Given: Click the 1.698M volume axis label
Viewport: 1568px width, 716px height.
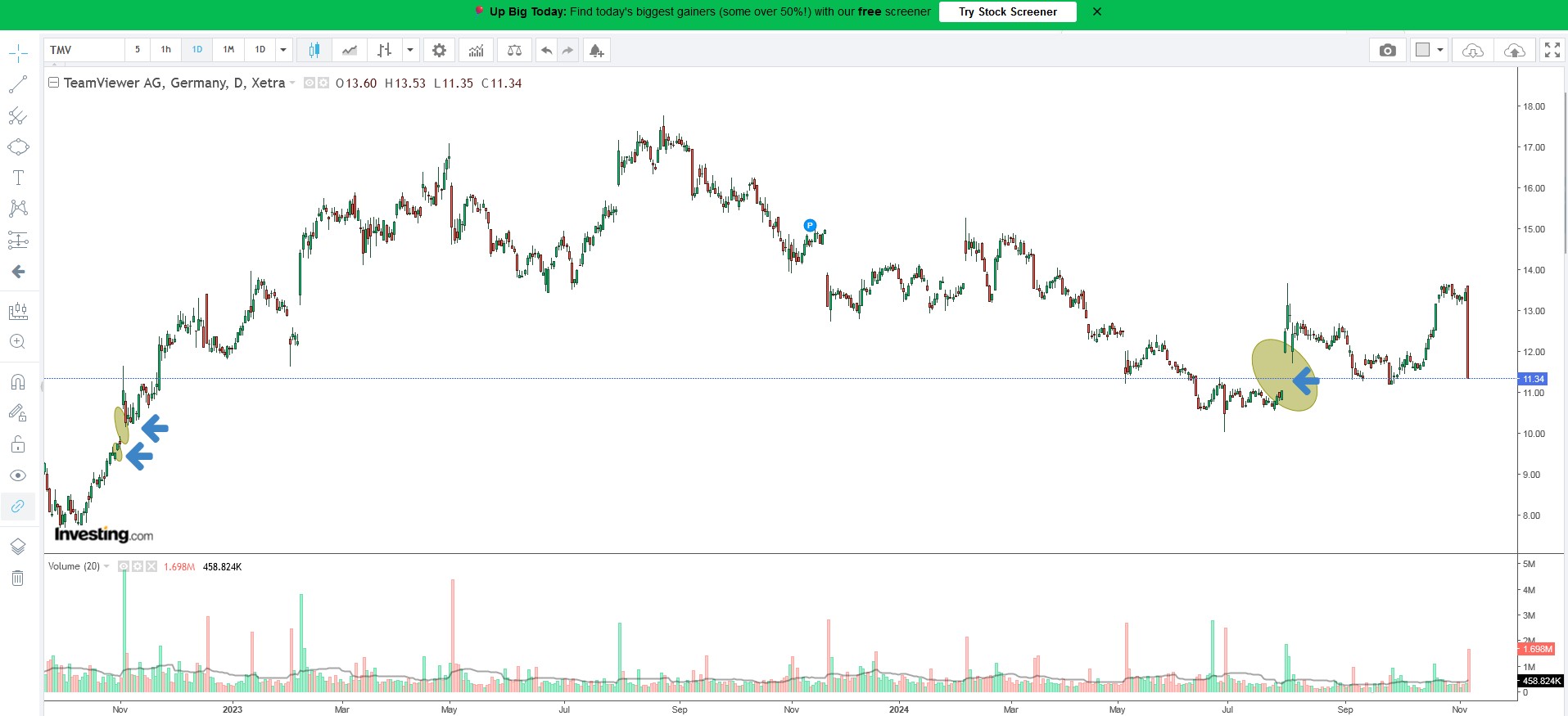Looking at the screenshot, I should [x=1537, y=649].
